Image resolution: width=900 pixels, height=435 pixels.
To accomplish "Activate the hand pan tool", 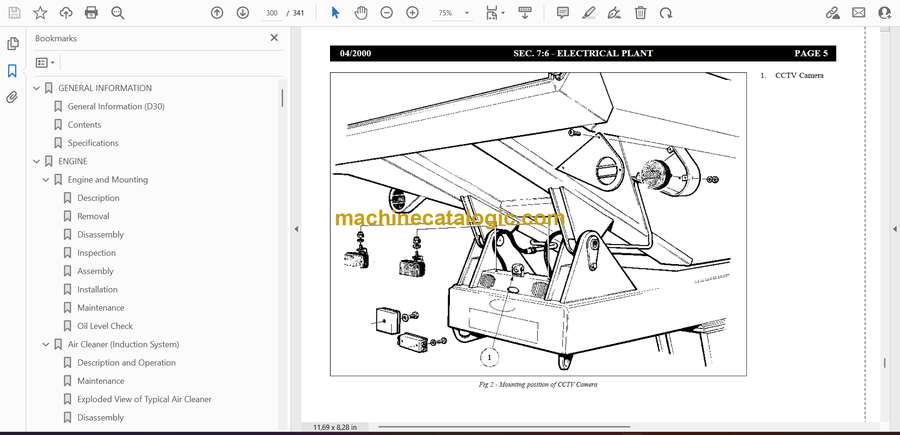I will click(x=361, y=13).
